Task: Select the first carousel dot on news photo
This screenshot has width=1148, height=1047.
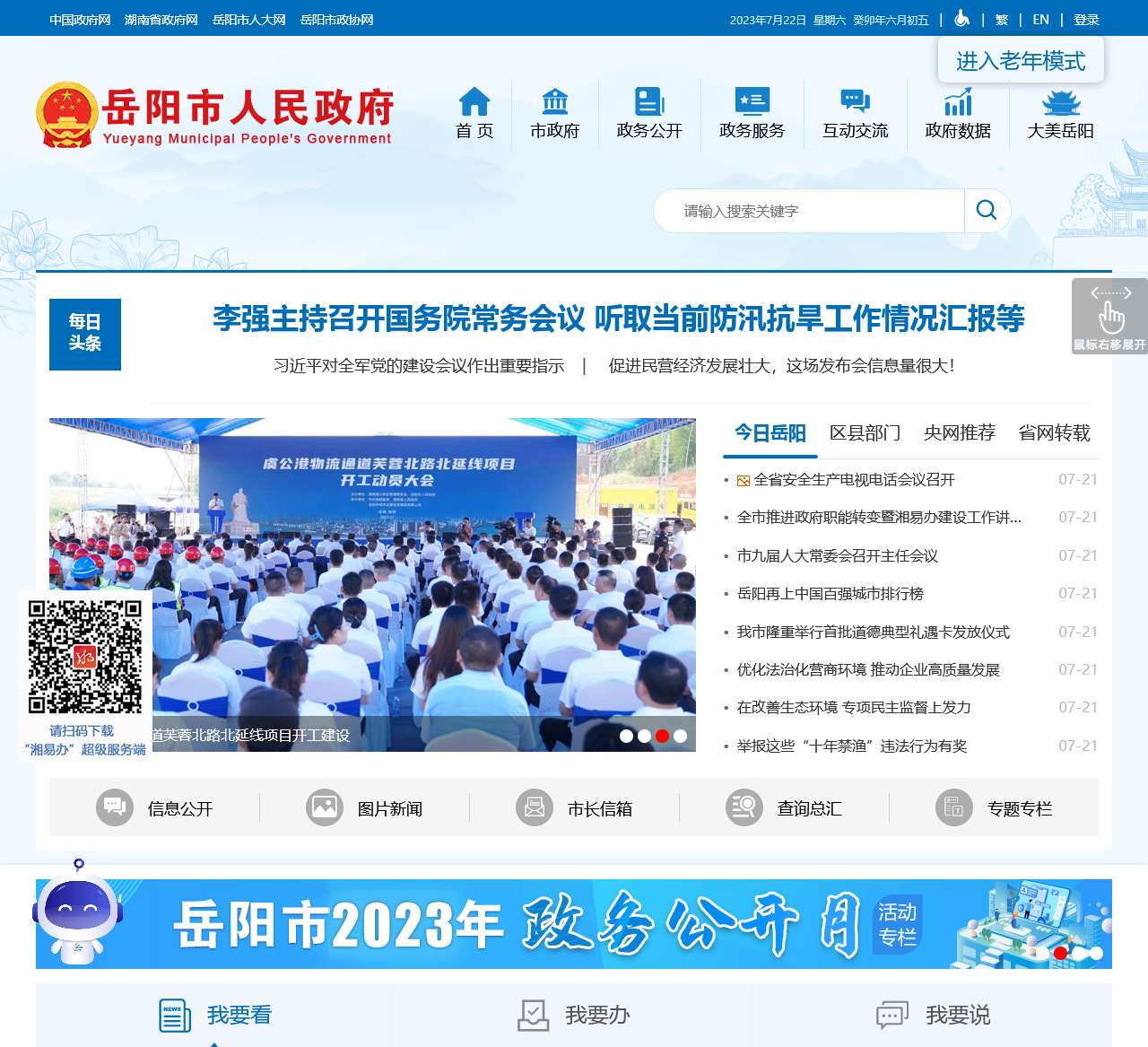Action: (x=626, y=736)
